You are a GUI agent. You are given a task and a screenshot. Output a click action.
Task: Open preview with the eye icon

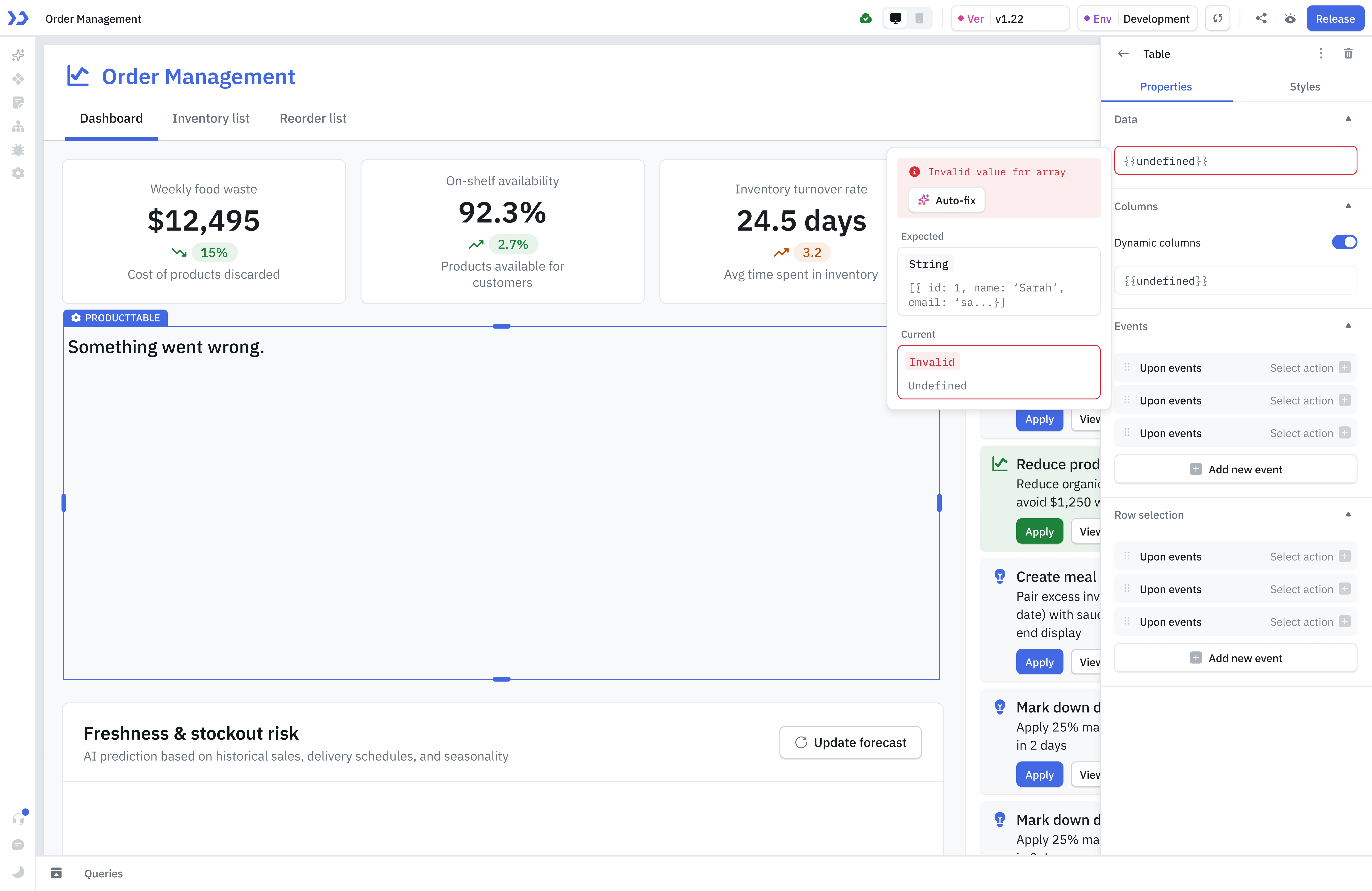(1290, 18)
